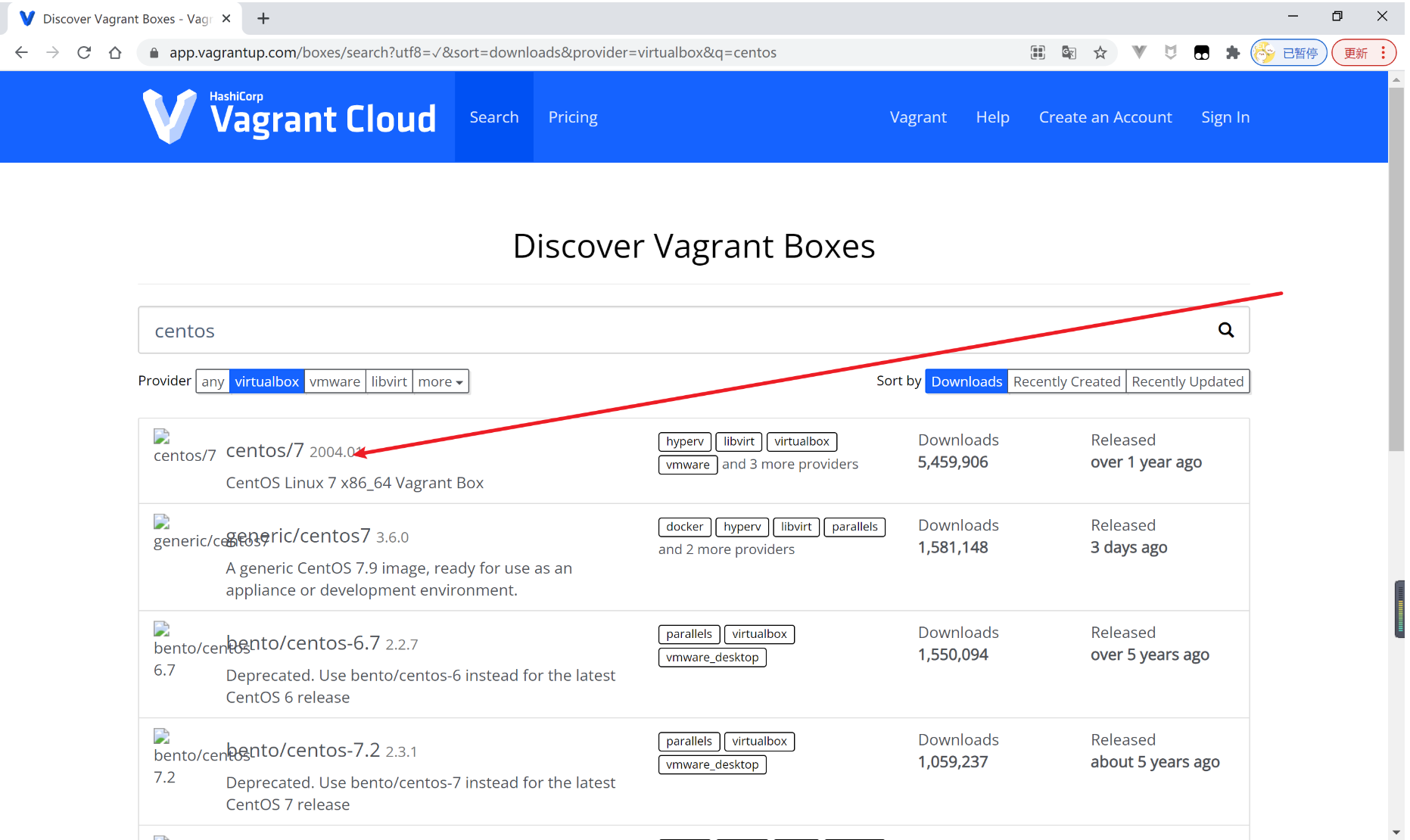Sort results by Recently Created
The height and width of the screenshot is (840, 1410).
[x=1066, y=381]
